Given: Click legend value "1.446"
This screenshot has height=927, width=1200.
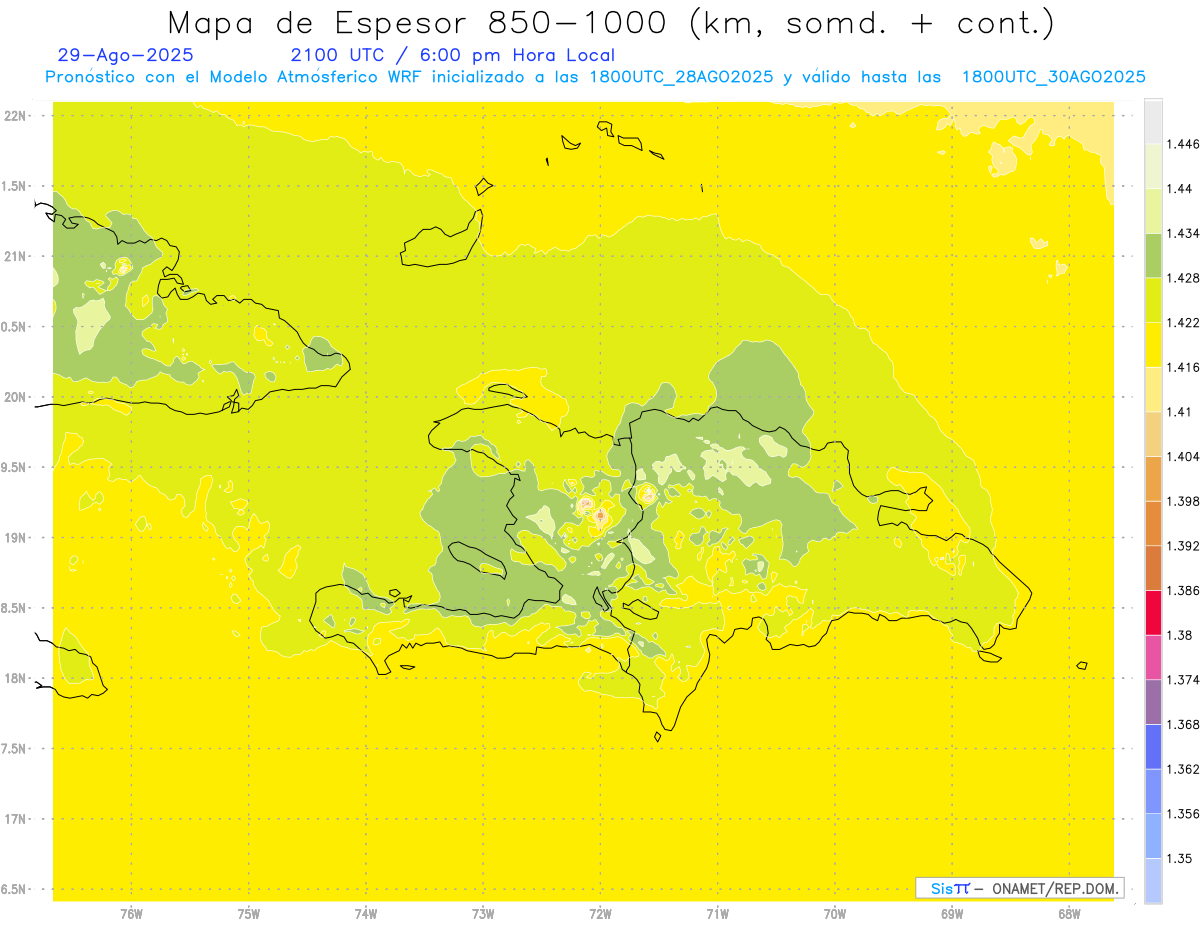Looking at the screenshot, I should tap(1183, 145).
